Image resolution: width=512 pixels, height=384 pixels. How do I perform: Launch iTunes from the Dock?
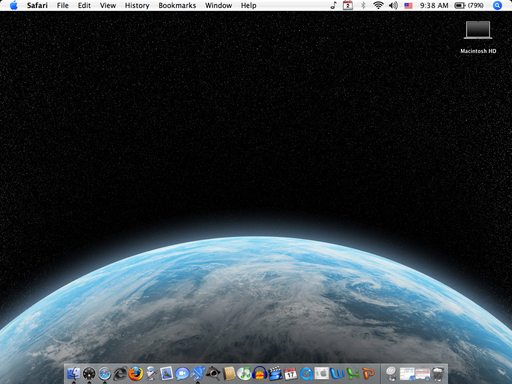244,373
